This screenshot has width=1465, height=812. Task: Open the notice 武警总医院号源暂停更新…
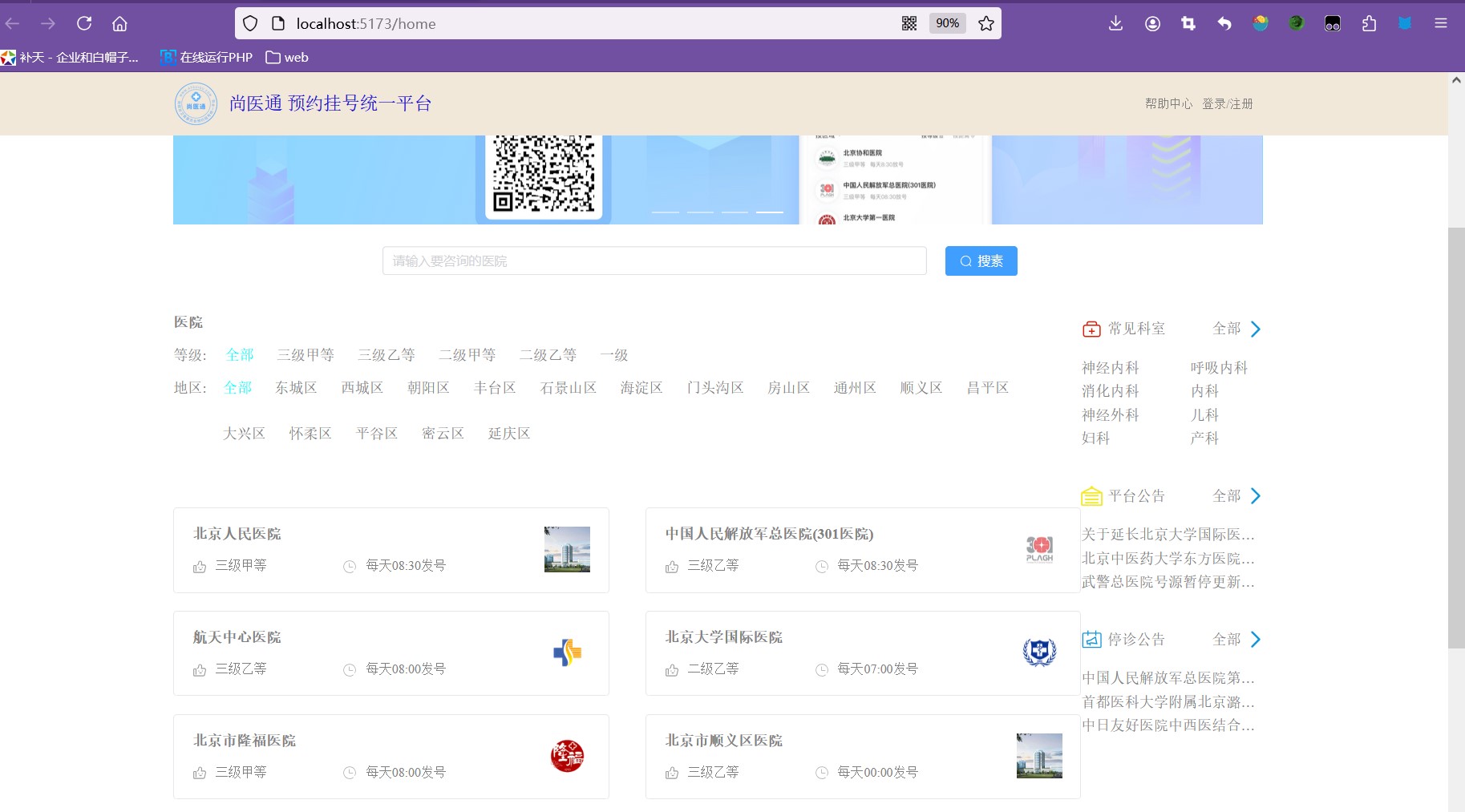pyautogui.click(x=1168, y=582)
